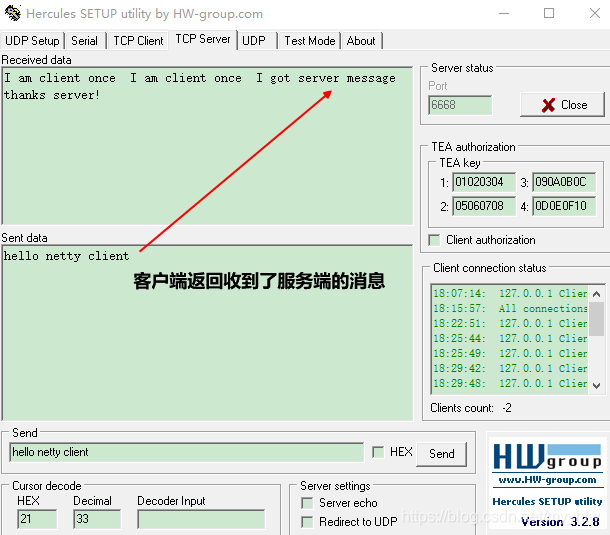Image resolution: width=610 pixels, height=535 pixels.
Task: Click the Decoder Input field
Action: coord(201,519)
